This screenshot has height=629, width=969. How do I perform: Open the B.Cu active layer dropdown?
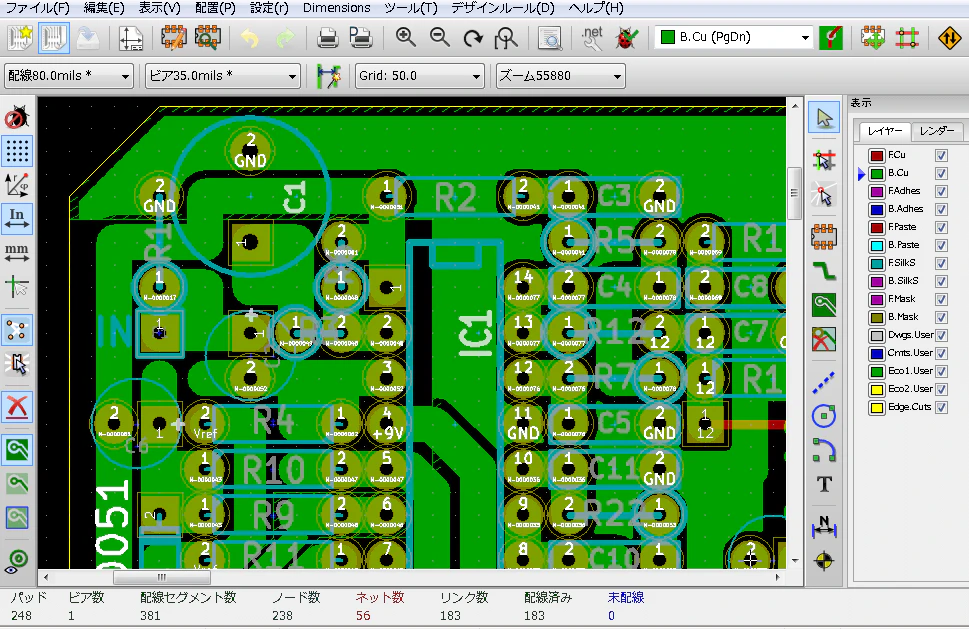pyautogui.click(x=734, y=38)
